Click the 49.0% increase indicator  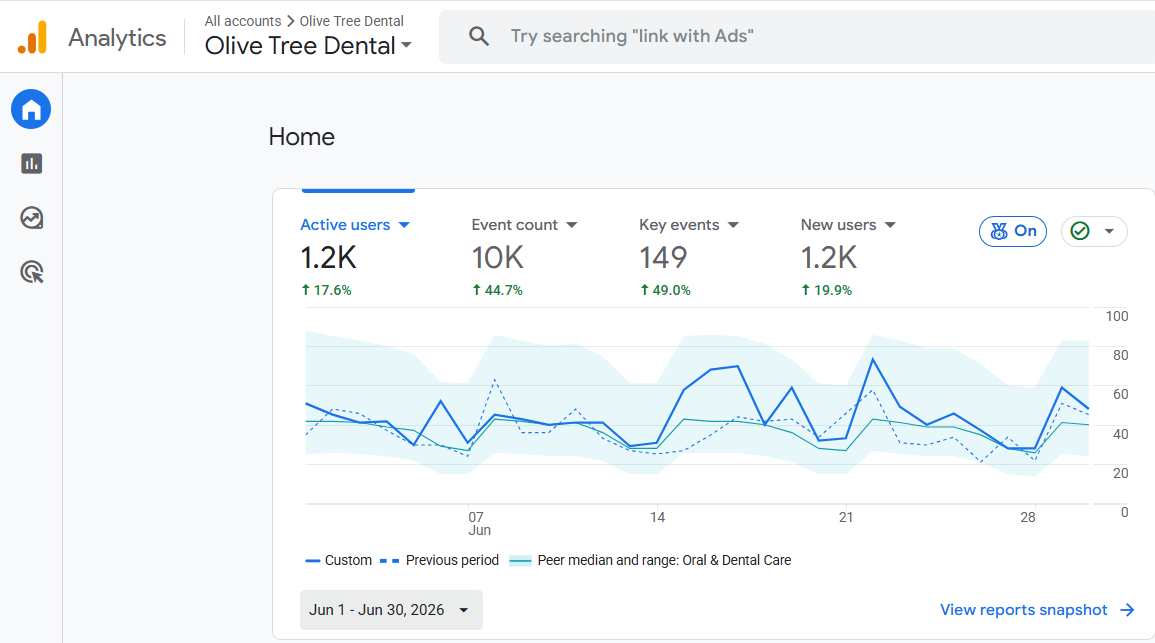[665, 290]
